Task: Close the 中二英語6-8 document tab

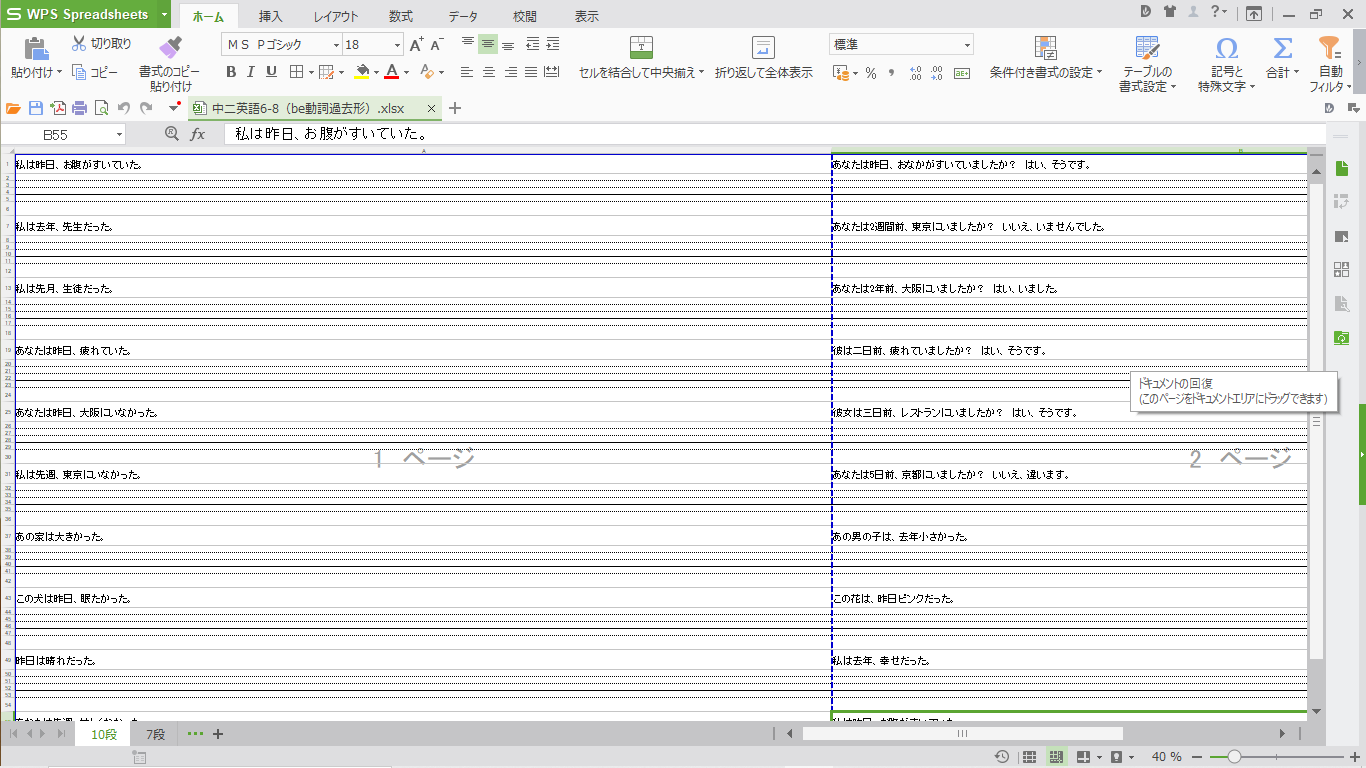Action: point(431,108)
